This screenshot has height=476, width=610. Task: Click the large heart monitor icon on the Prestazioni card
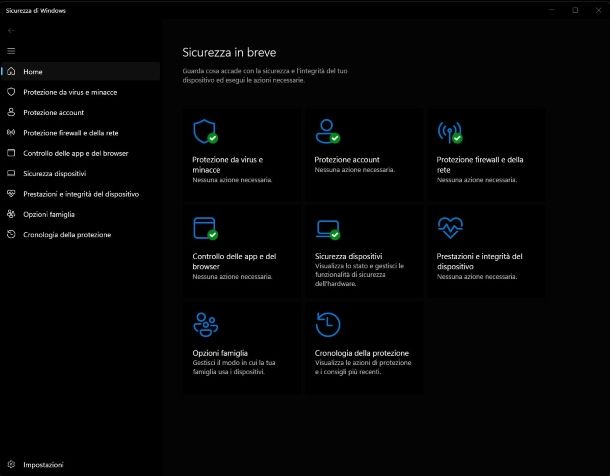(450, 228)
